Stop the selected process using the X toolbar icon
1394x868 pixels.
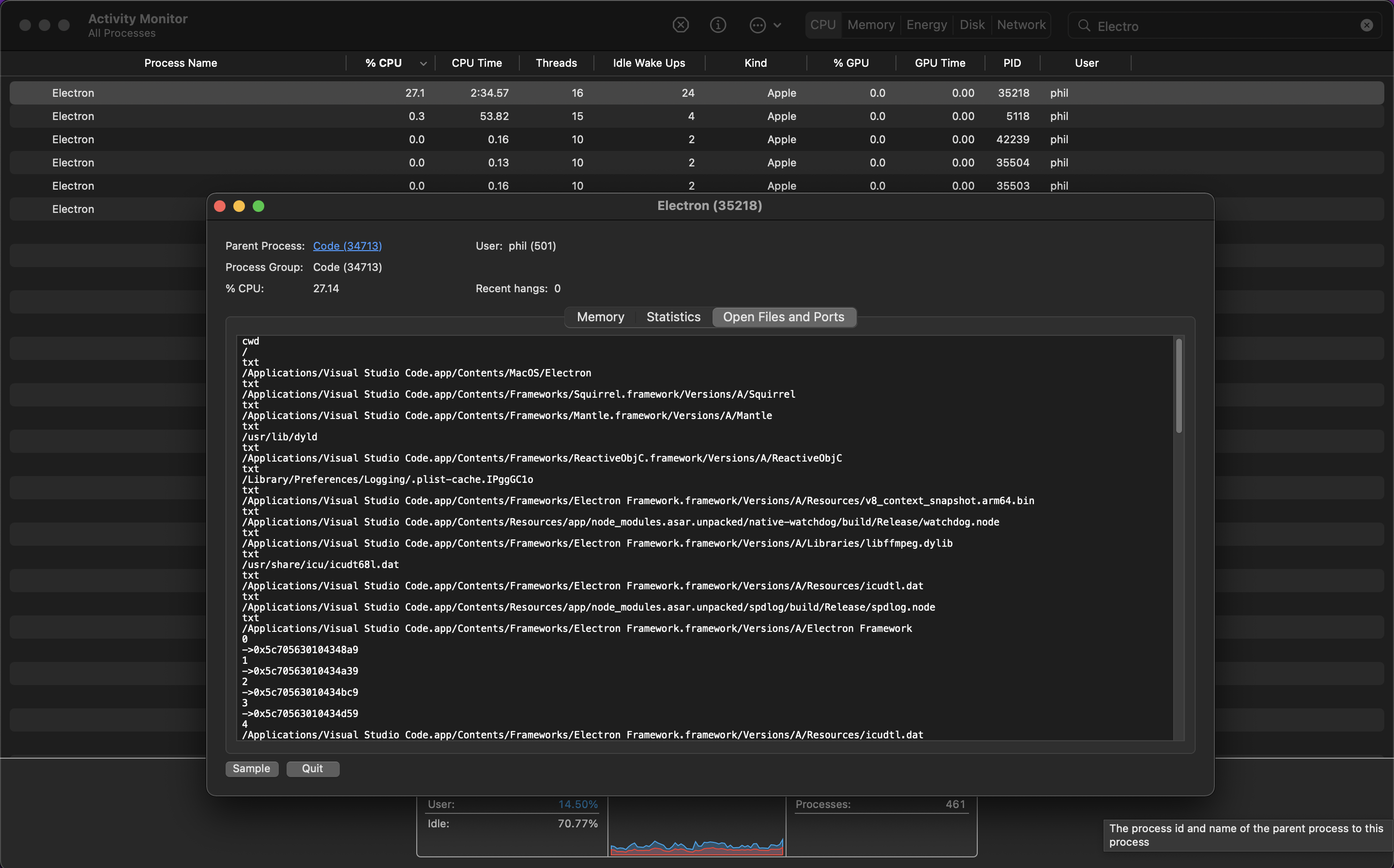click(x=681, y=25)
